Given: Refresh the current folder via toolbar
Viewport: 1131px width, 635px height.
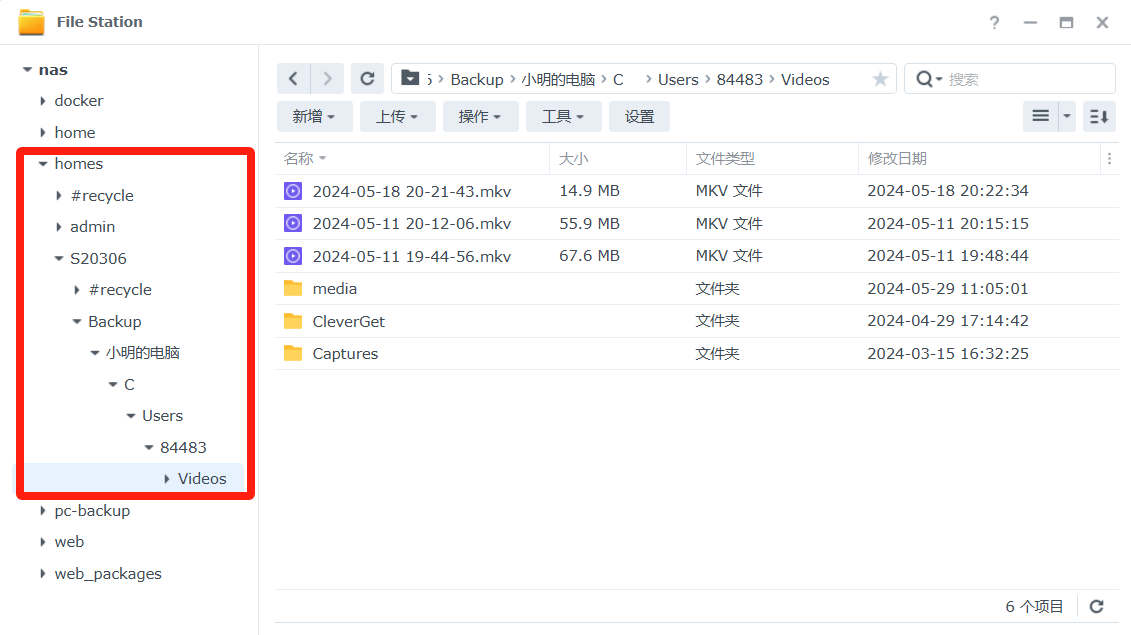Looking at the screenshot, I should pyautogui.click(x=367, y=79).
